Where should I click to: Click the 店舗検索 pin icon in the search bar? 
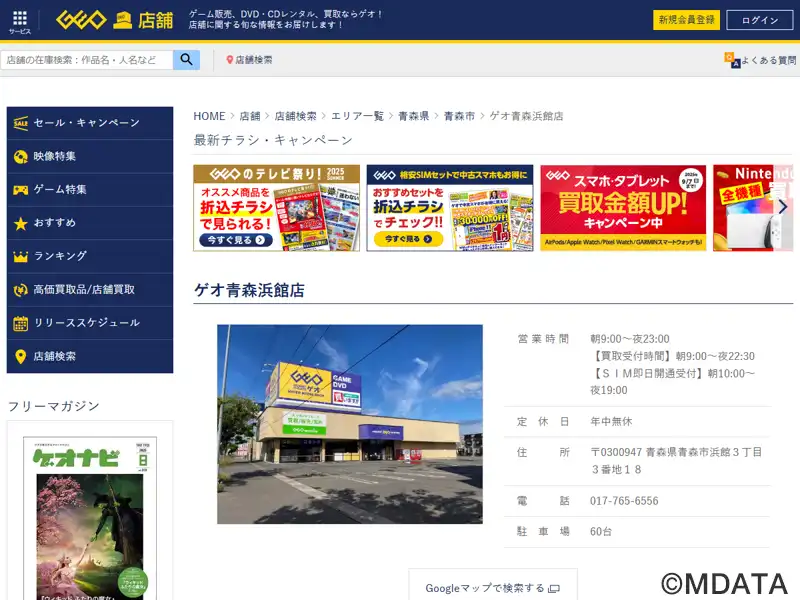[x=230, y=60]
